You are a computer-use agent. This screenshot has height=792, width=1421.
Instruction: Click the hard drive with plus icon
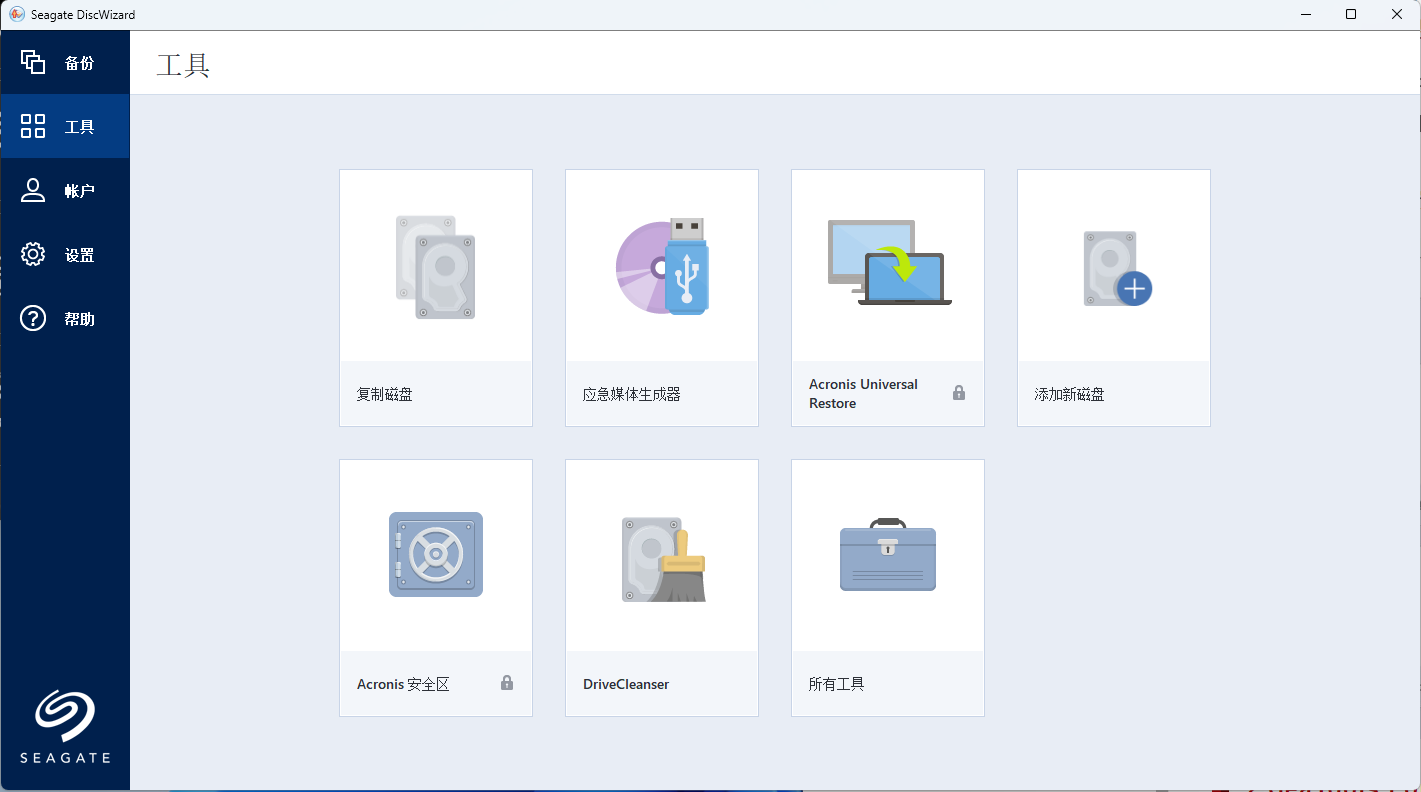1117,268
